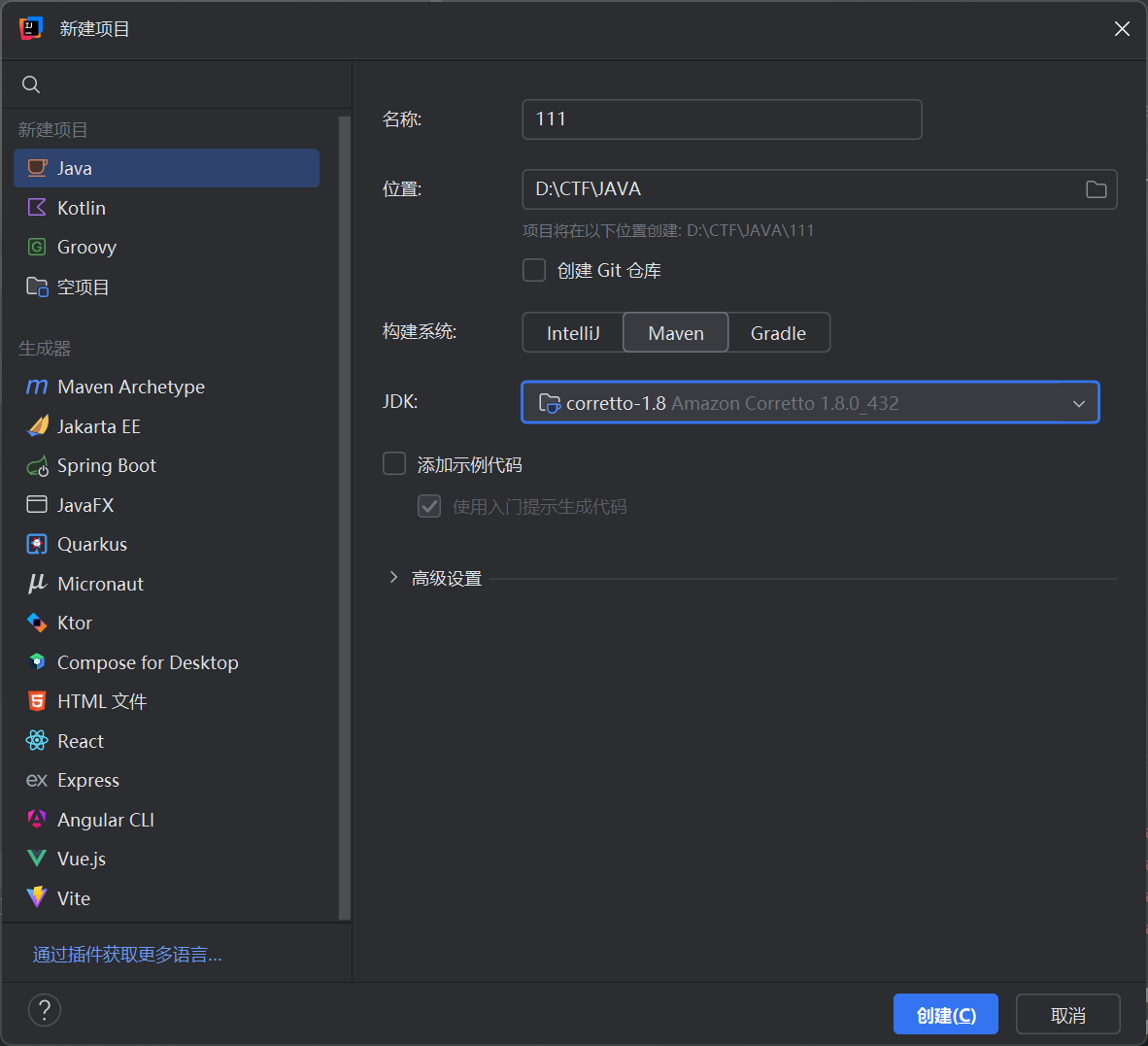Choose the Spring Boot generator
Viewport: 1148px width, 1046px height.
click(166, 465)
